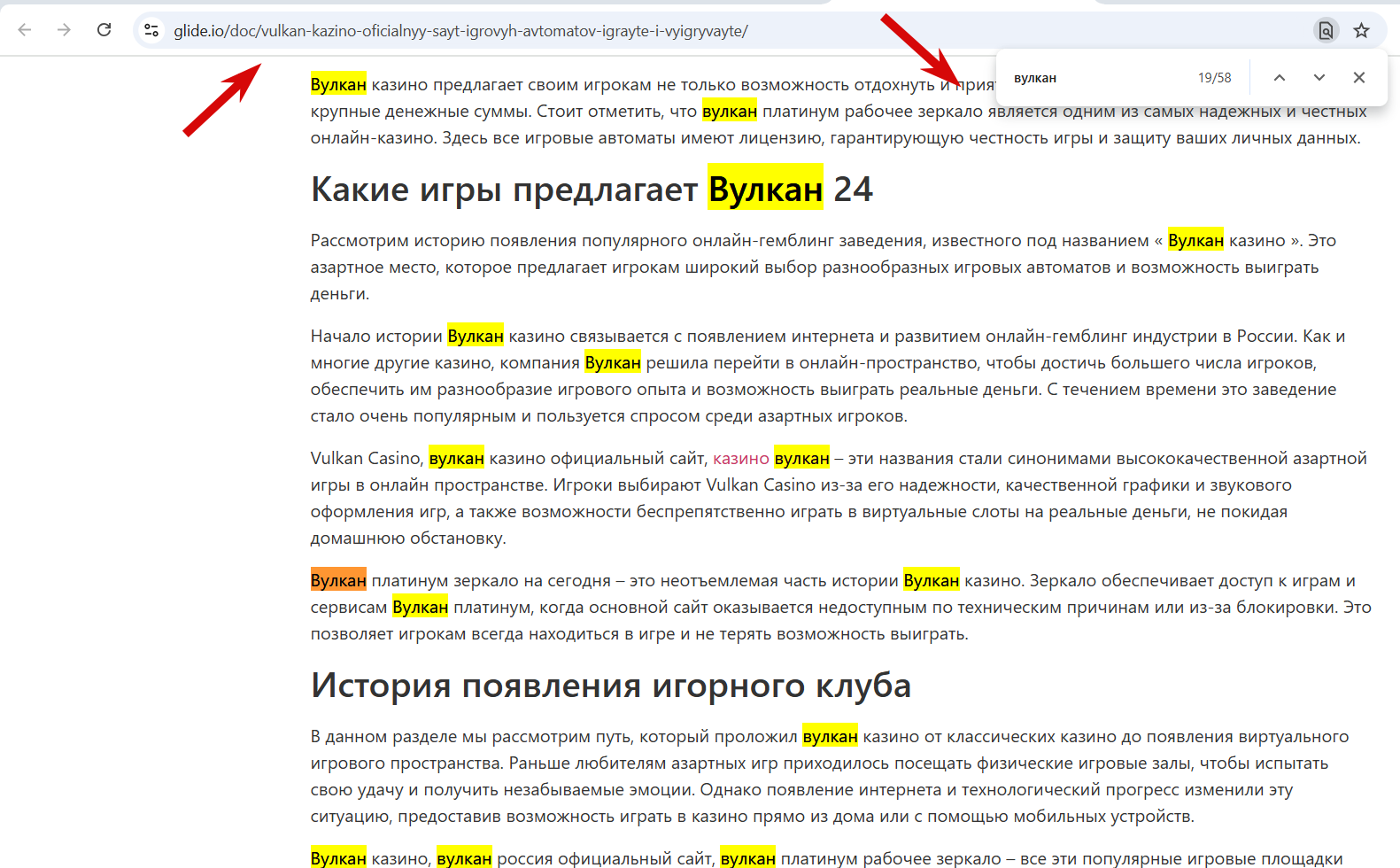
Task: Click heading 'Какие игры предлагает Вулкан 24'
Action: click(592, 190)
